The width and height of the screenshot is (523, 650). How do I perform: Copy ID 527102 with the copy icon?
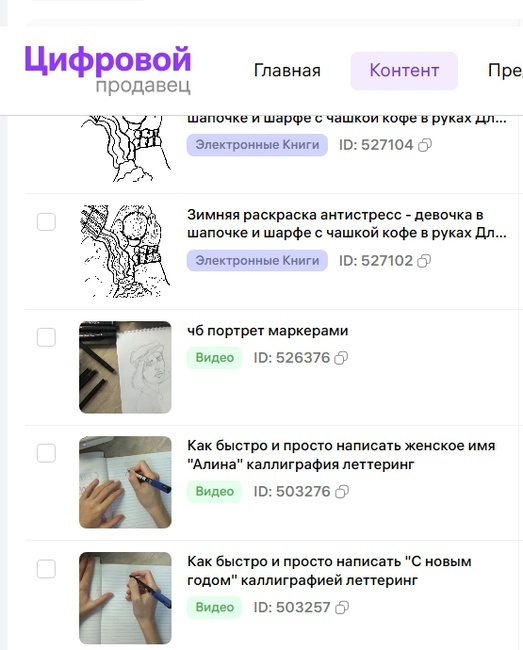pos(424,261)
